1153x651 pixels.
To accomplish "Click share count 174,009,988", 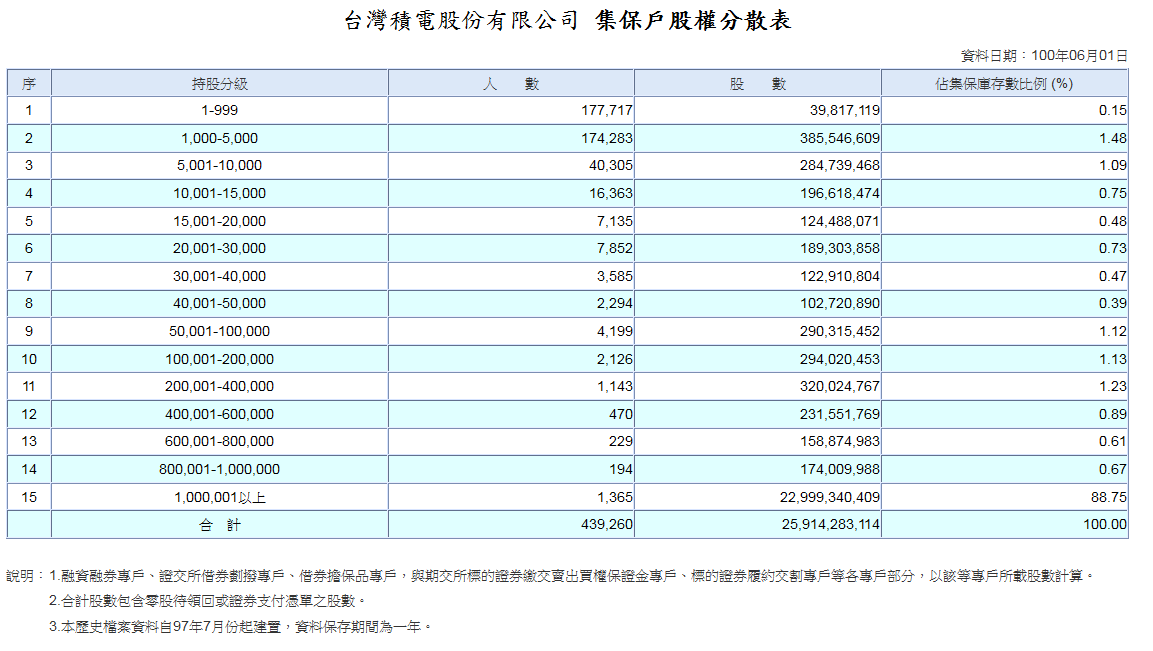I will pos(840,470).
